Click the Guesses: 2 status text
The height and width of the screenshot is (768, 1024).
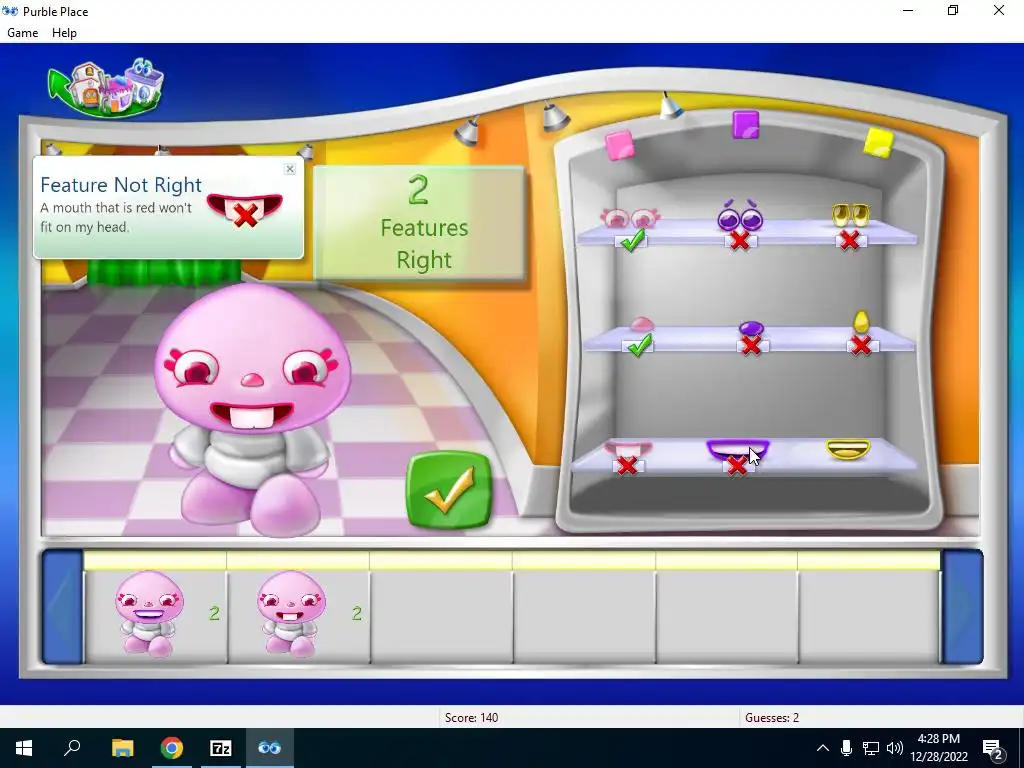(x=772, y=718)
